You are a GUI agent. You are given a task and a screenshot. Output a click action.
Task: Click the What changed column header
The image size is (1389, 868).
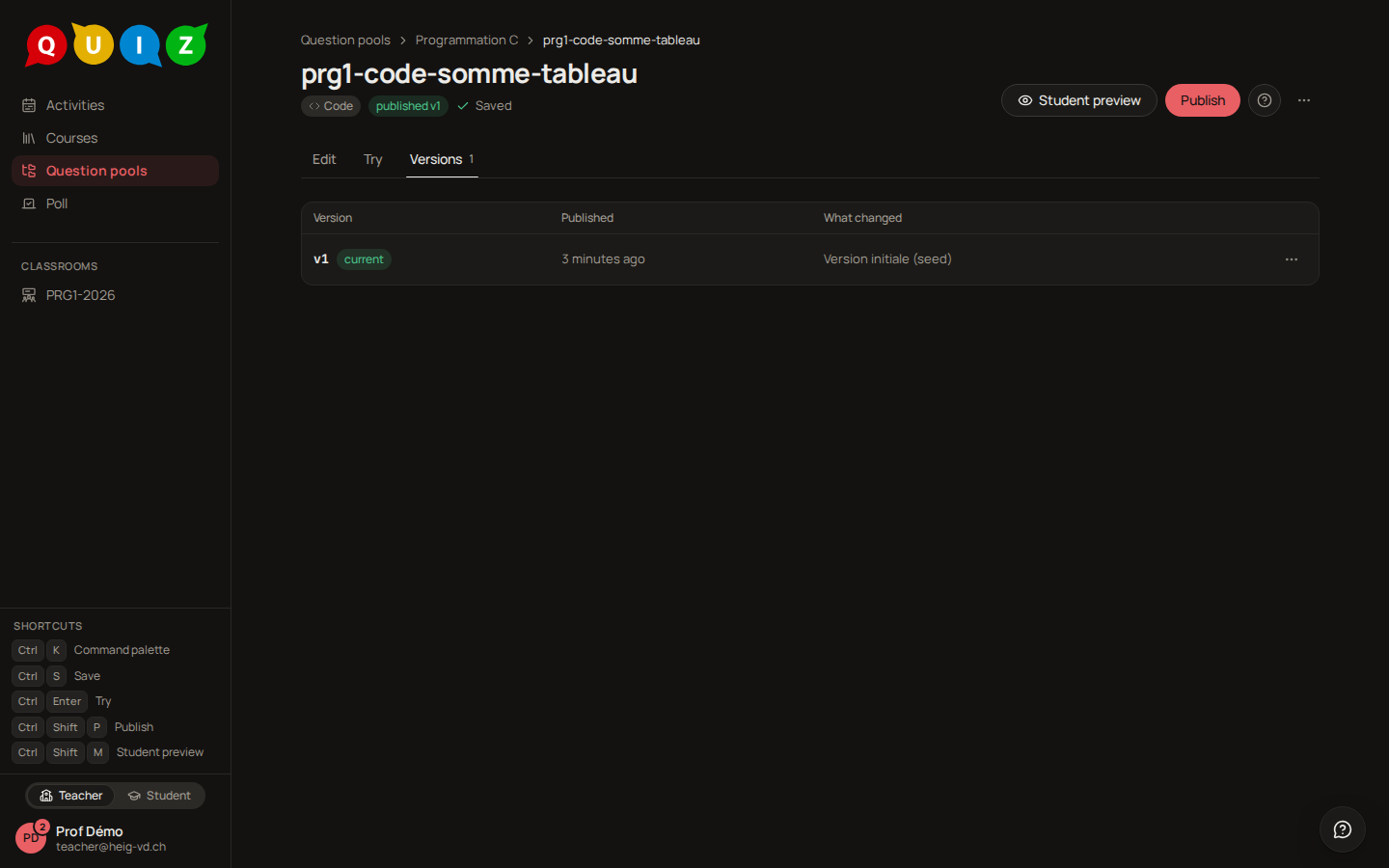[862, 218]
